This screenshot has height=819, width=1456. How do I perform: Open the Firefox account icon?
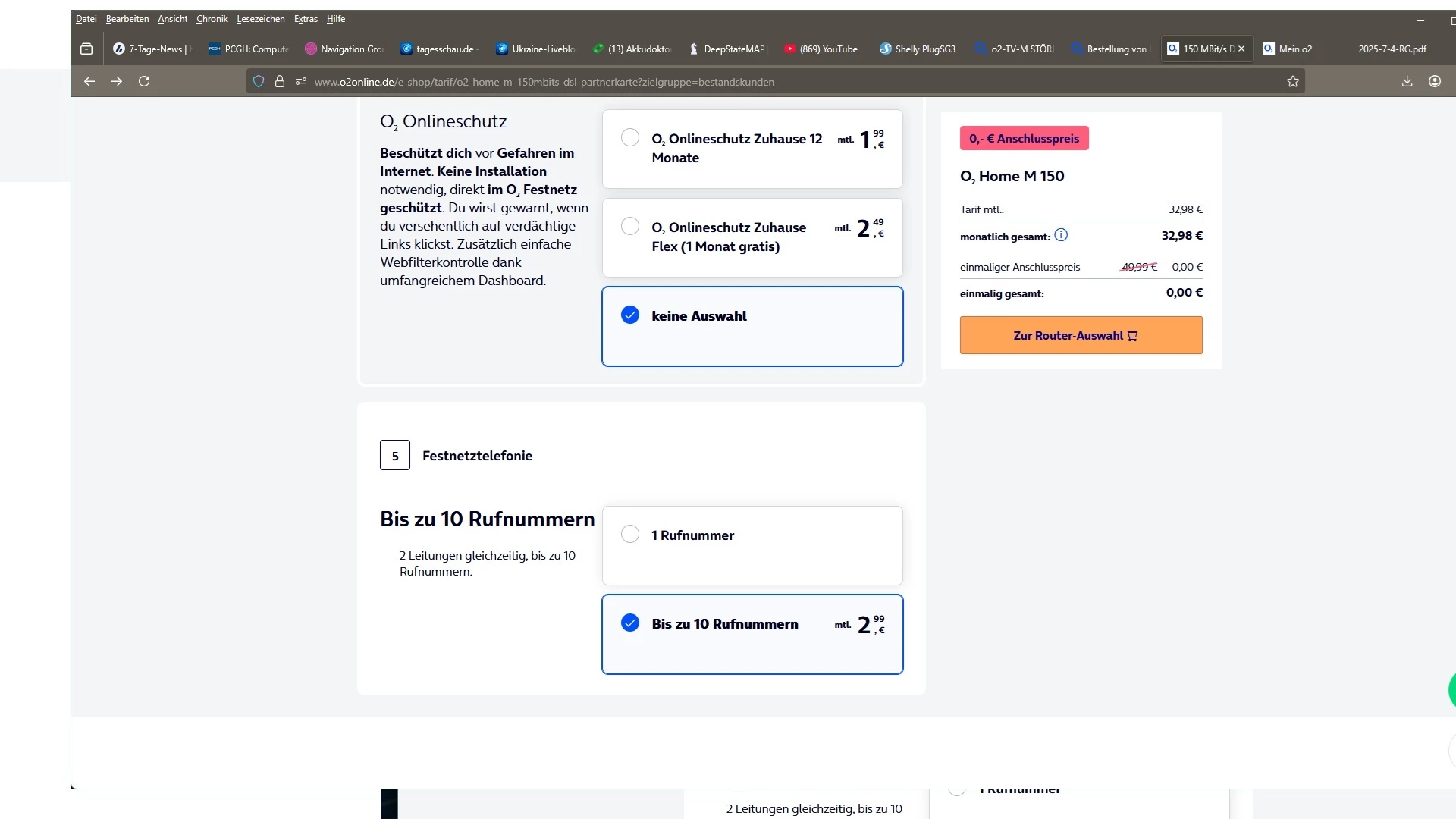[x=1435, y=81]
